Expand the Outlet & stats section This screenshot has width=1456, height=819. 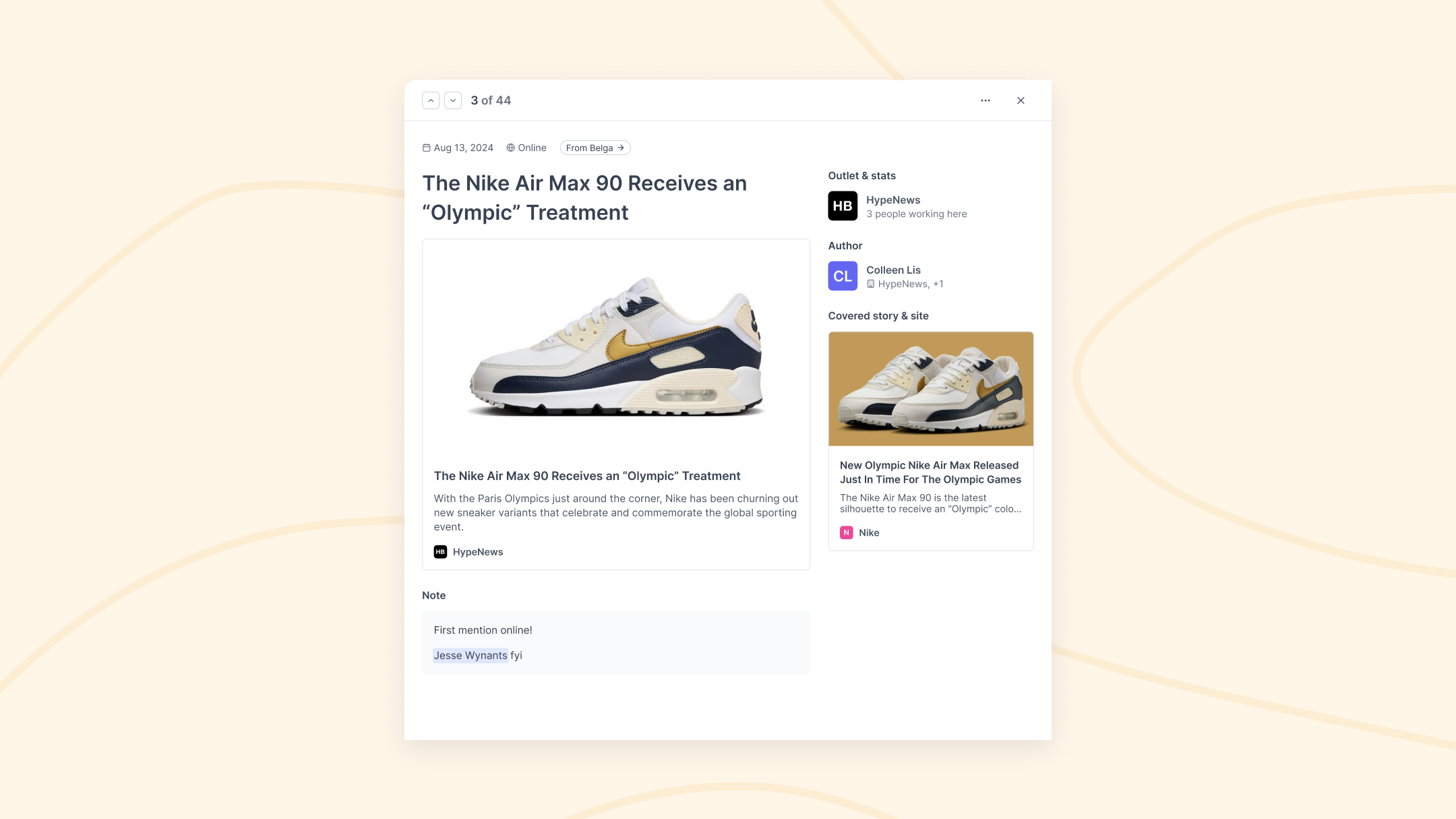(862, 175)
